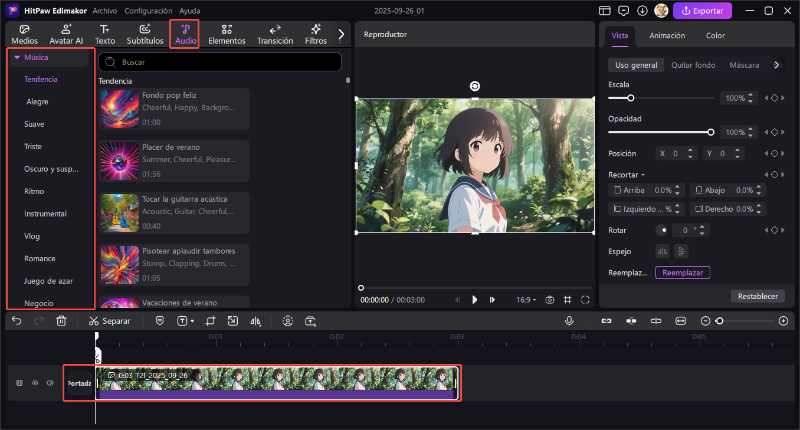
Task: Open the feedback message icon in title bar
Action: pos(623,11)
